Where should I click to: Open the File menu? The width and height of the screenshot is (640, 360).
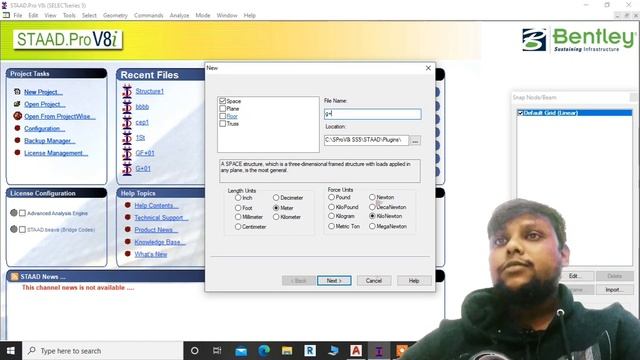click(x=18, y=15)
